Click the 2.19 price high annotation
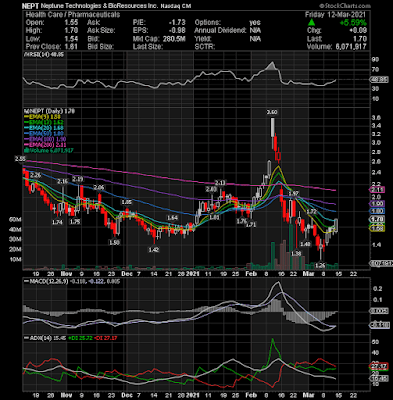The height and width of the screenshot is (400, 393). (77, 179)
